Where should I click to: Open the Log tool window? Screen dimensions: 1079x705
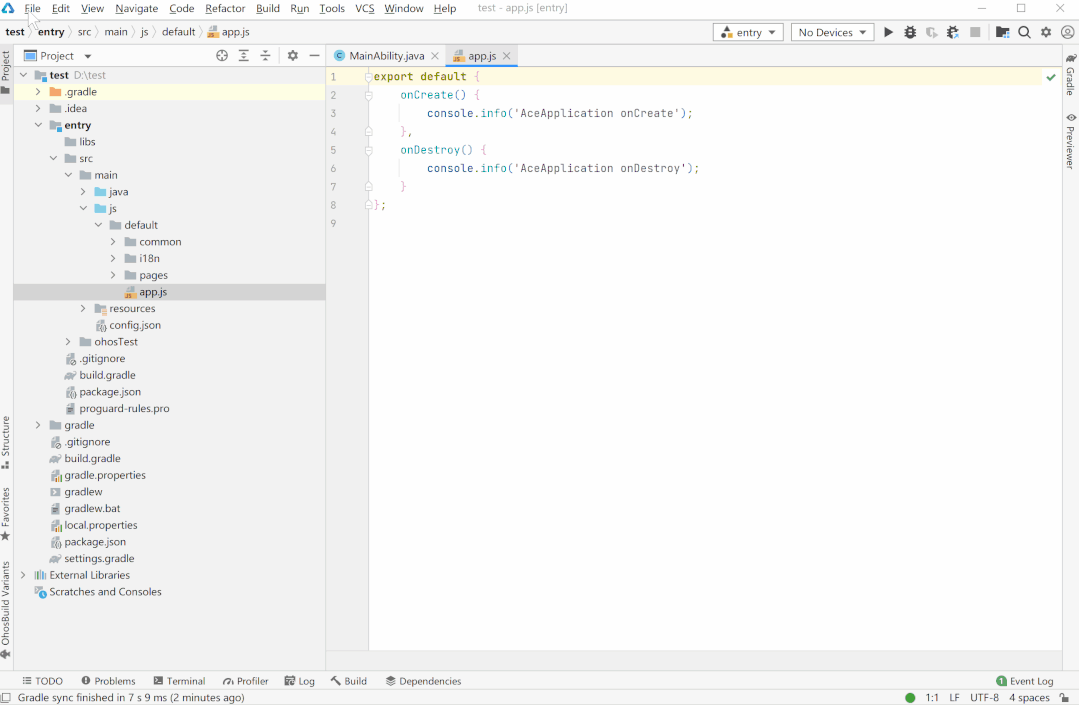(x=299, y=681)
